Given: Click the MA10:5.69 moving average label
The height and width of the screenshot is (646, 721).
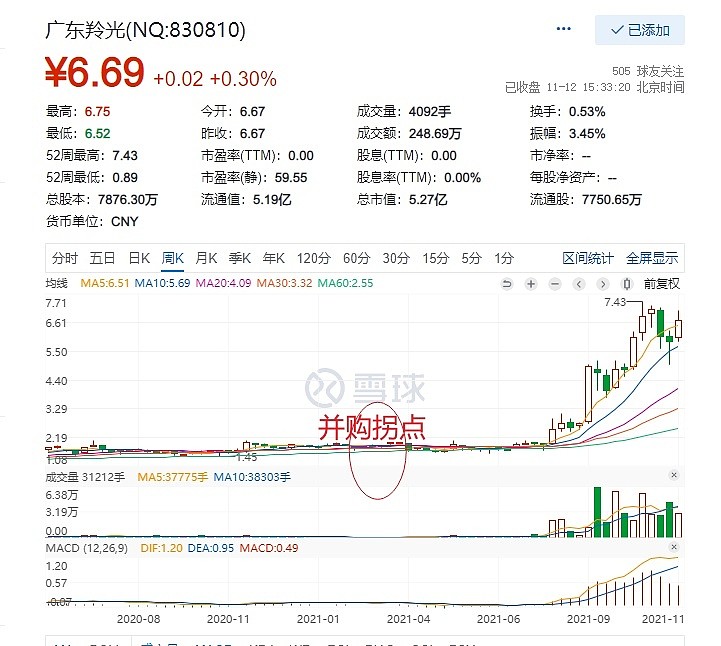Looking at the screenshot, I should pyautogui.click(x=162, y=283).
